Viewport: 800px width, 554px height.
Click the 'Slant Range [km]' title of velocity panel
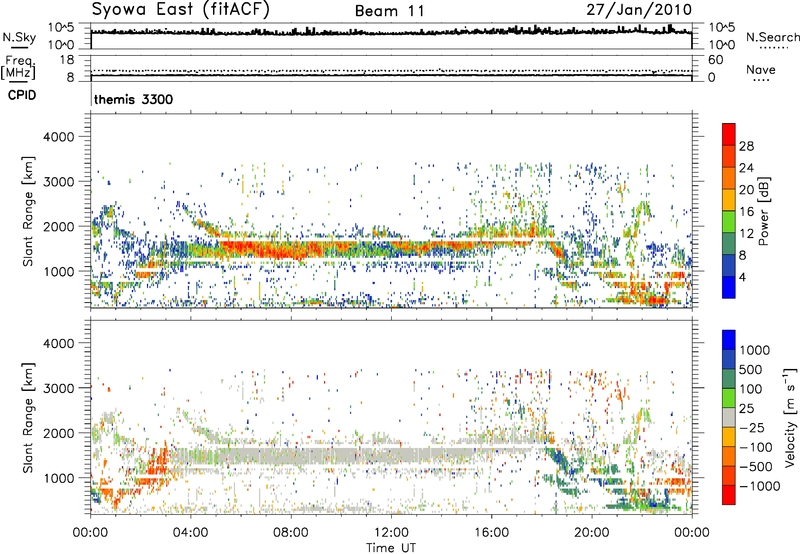28,418
